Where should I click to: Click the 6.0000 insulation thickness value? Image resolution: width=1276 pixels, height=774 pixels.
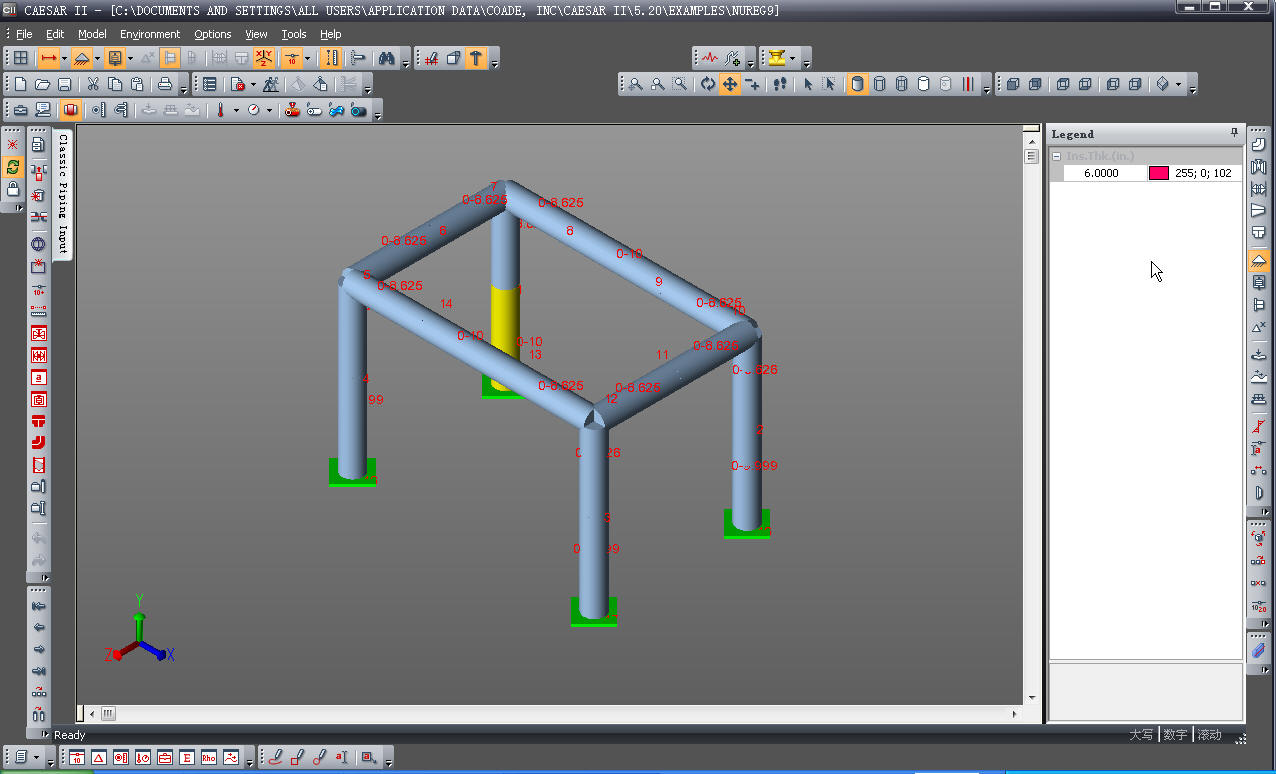pyautogui.click(x=1101, y=173)
